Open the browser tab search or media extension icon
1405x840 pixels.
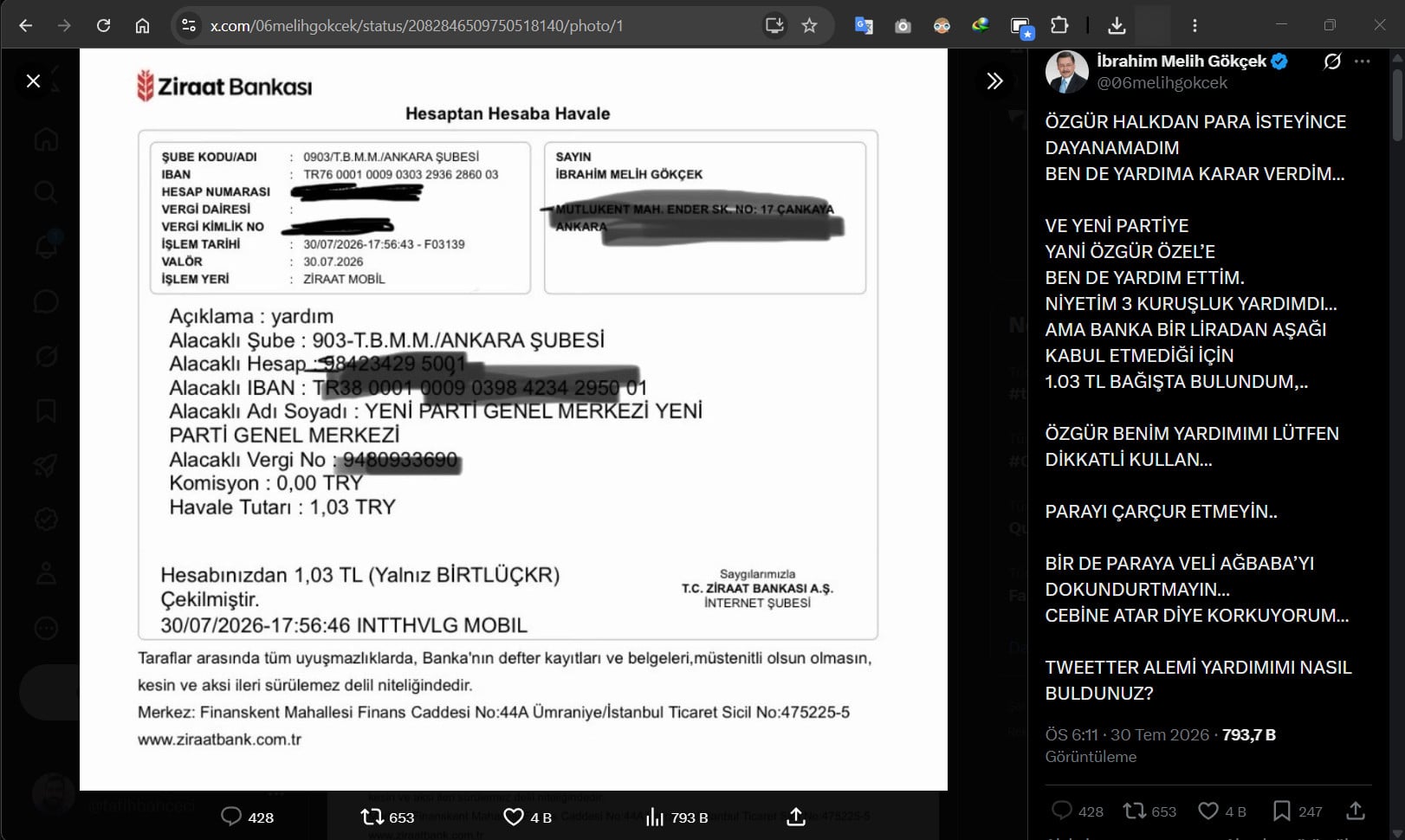[1022, 26]
